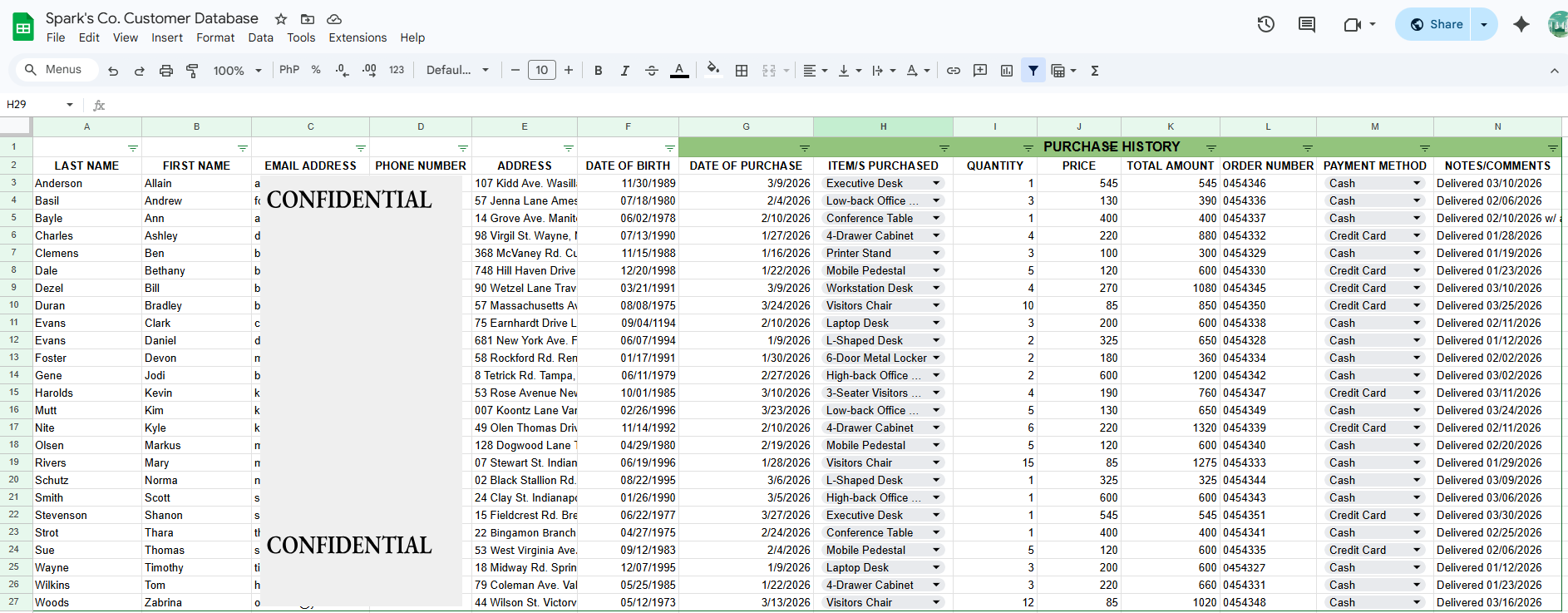The image size is (1568, 613).
Task: Apply bold formatting
Action: [598, 71]
